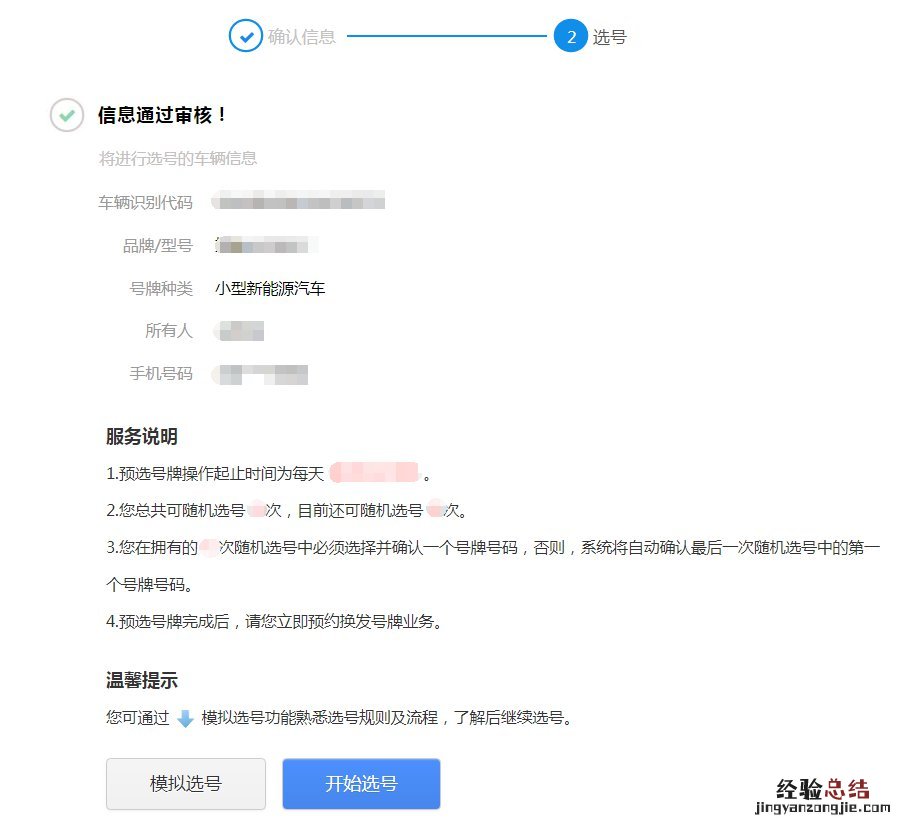
Task: Click the checkmark inside the step-one circle
Action: click(x=246, y=36)
